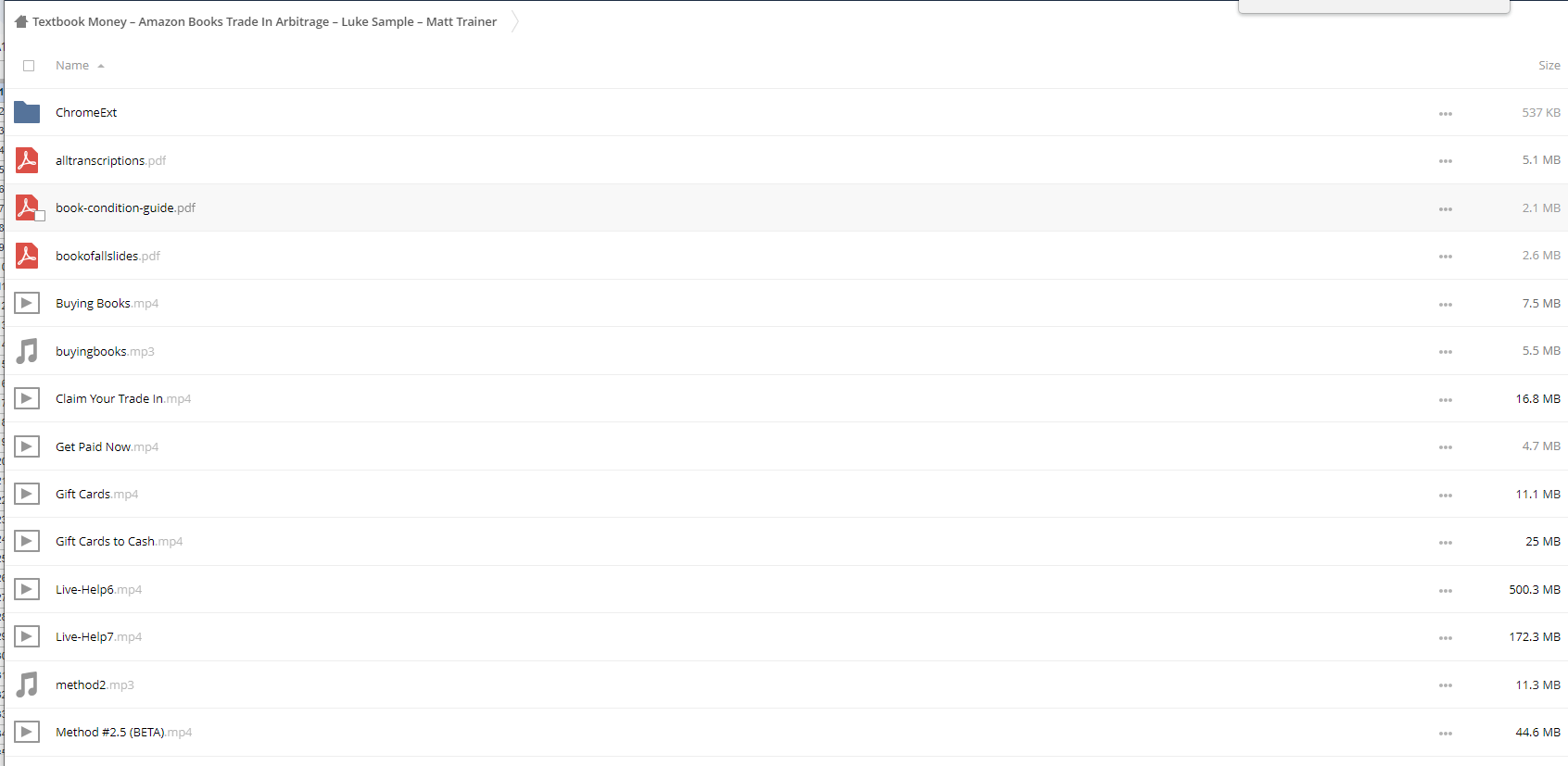The width and height of the screenshot is (1568, 766).
Task: Open three-dot menu for Gift Cards to Cash.mp4
Action: point(1445,543)
